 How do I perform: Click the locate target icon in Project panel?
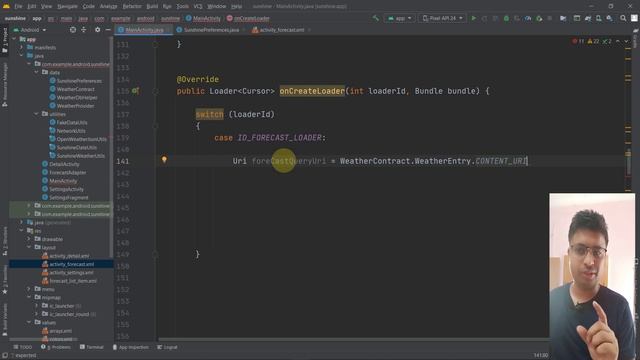[x=73, y=30]
